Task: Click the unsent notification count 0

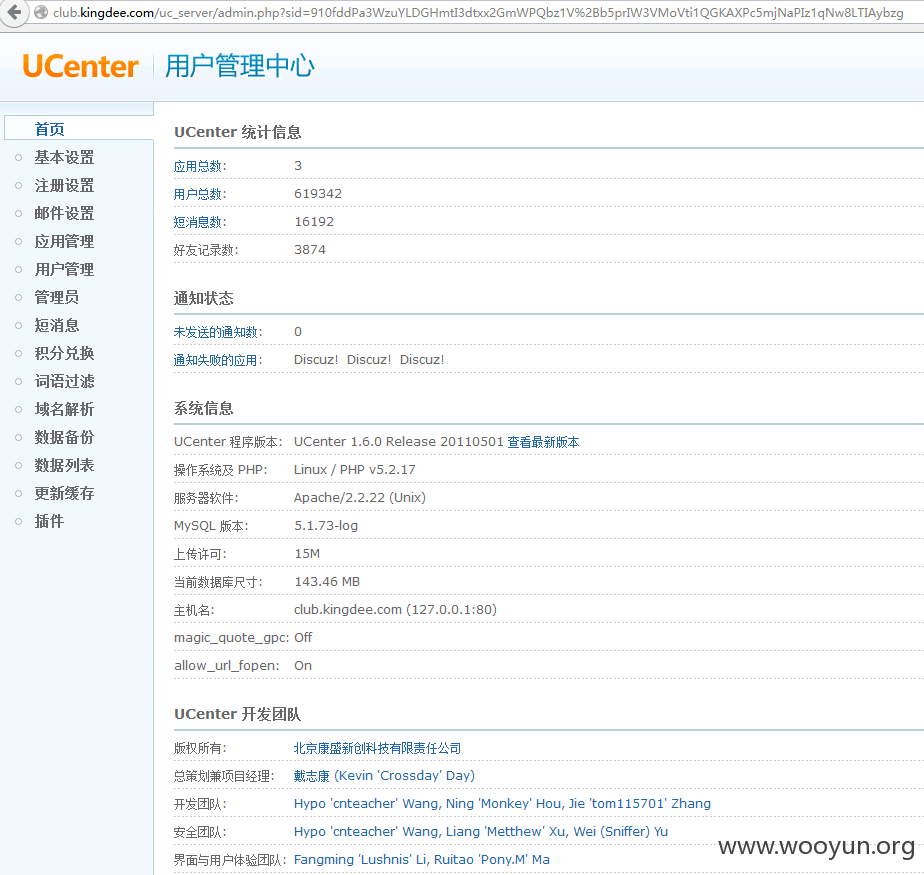Action: [298, 332]
